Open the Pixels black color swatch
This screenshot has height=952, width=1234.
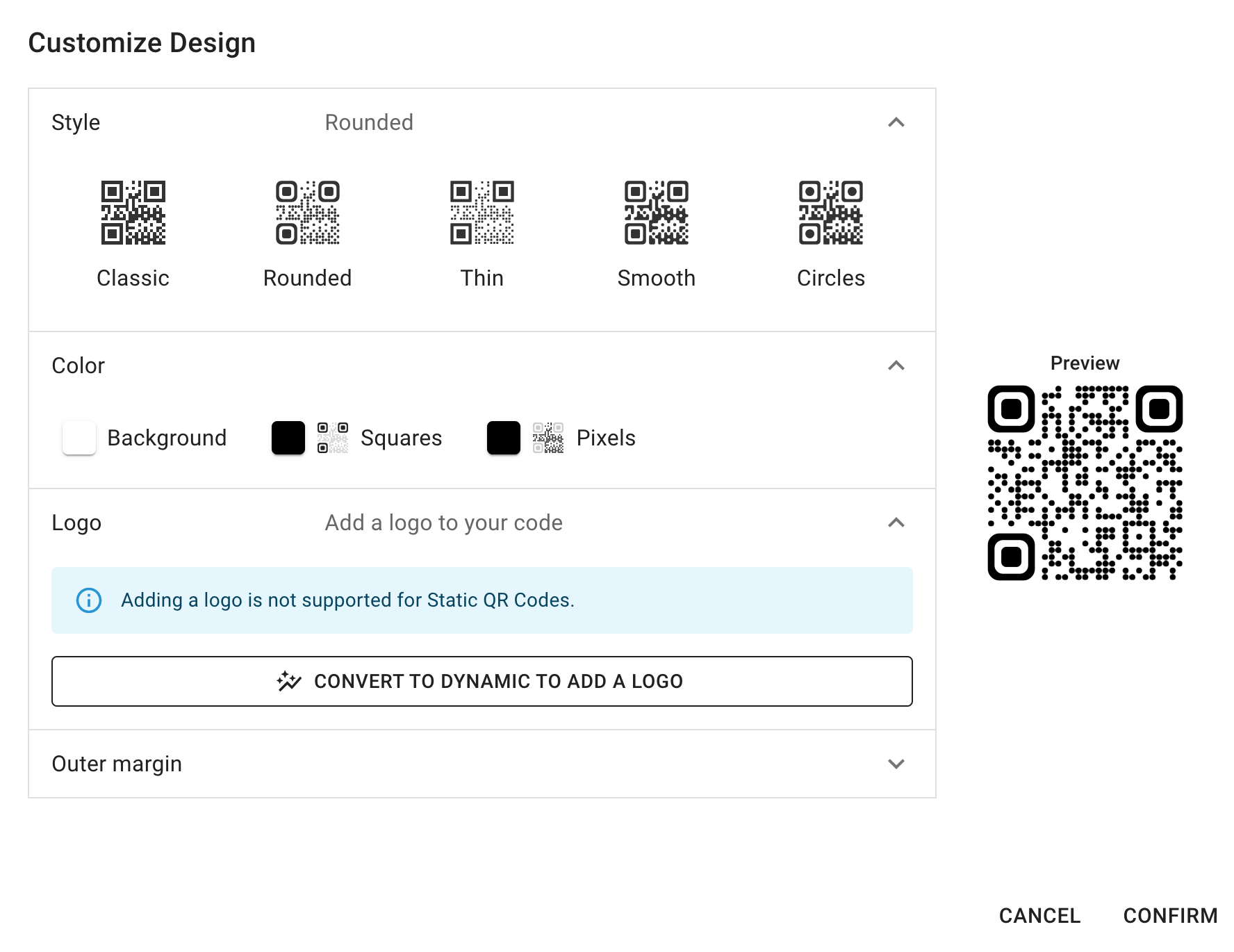pyautogui.click(x=504, y=438)
